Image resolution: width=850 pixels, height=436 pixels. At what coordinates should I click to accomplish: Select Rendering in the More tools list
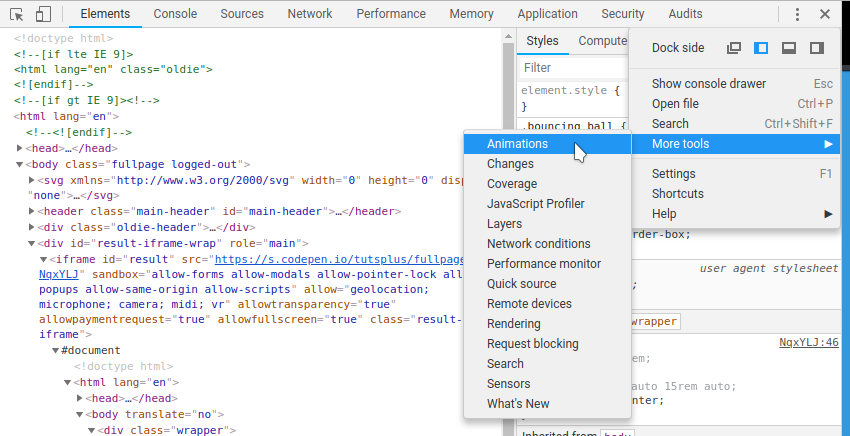513,324
